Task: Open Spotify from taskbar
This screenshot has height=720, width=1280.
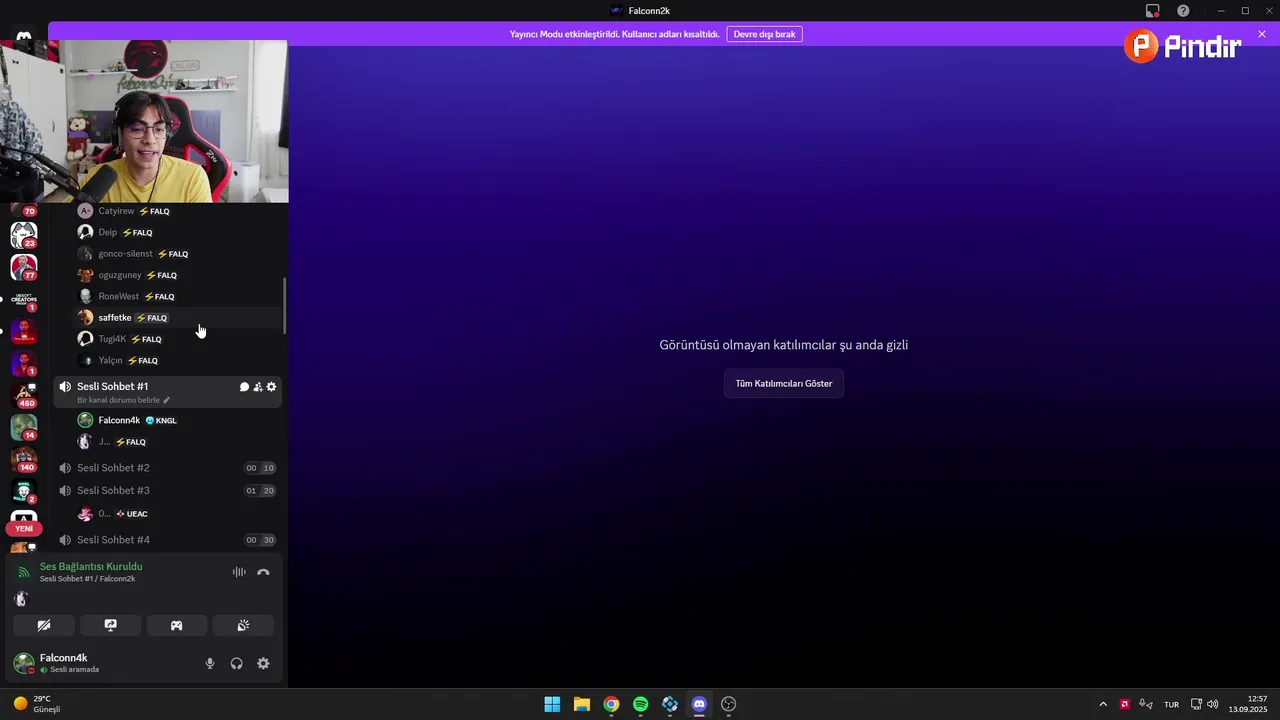Action: 641,704
